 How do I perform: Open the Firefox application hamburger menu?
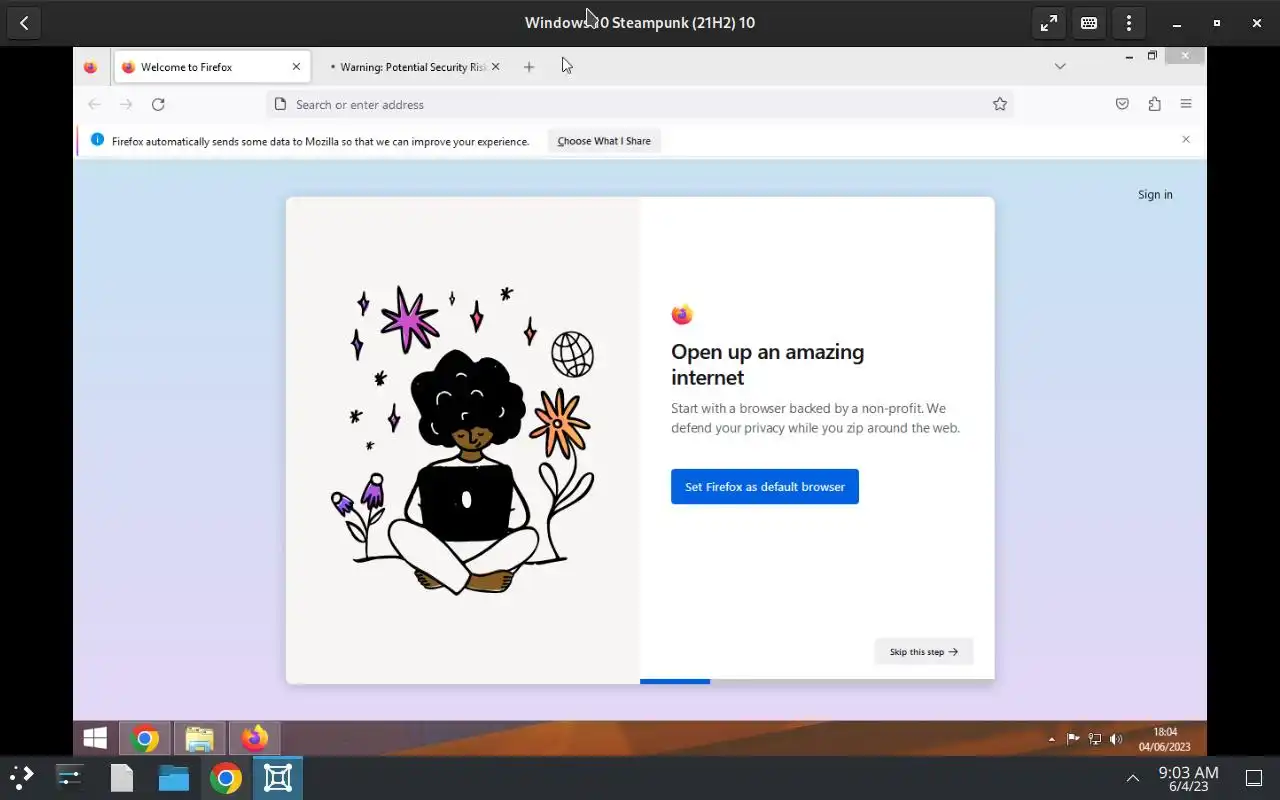[1186, 104]
